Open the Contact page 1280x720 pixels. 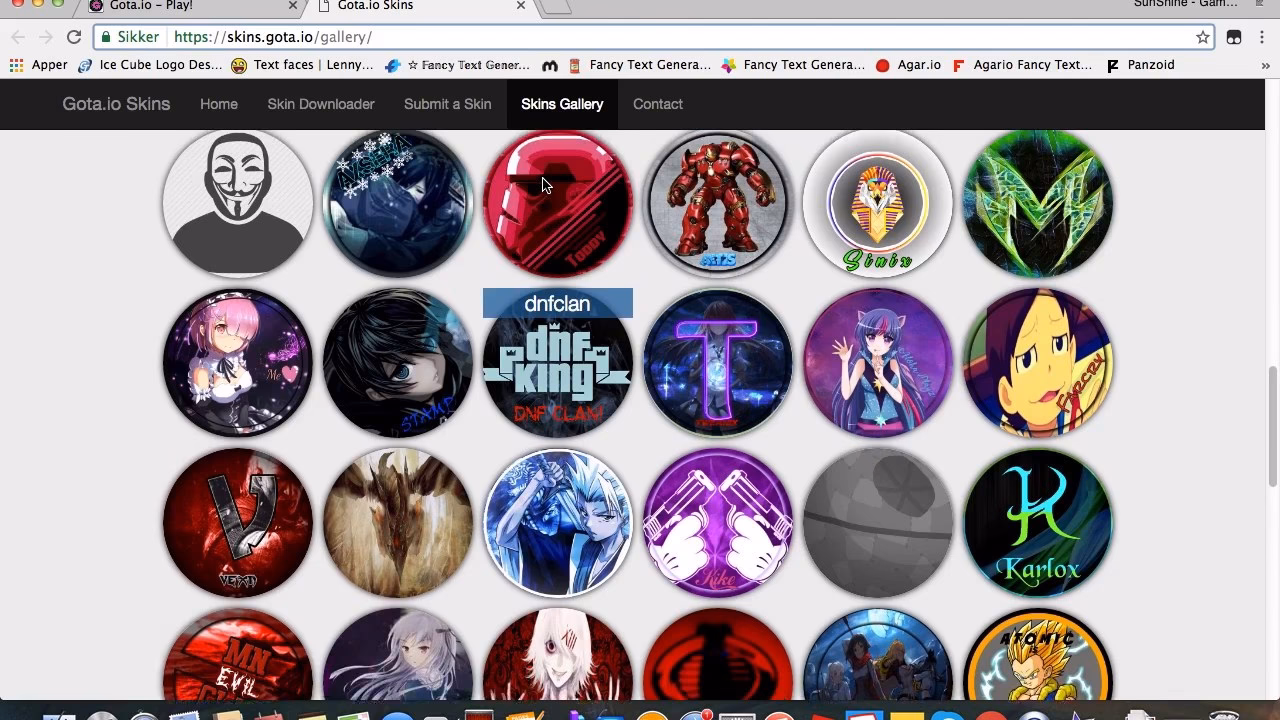click(658, 104)
